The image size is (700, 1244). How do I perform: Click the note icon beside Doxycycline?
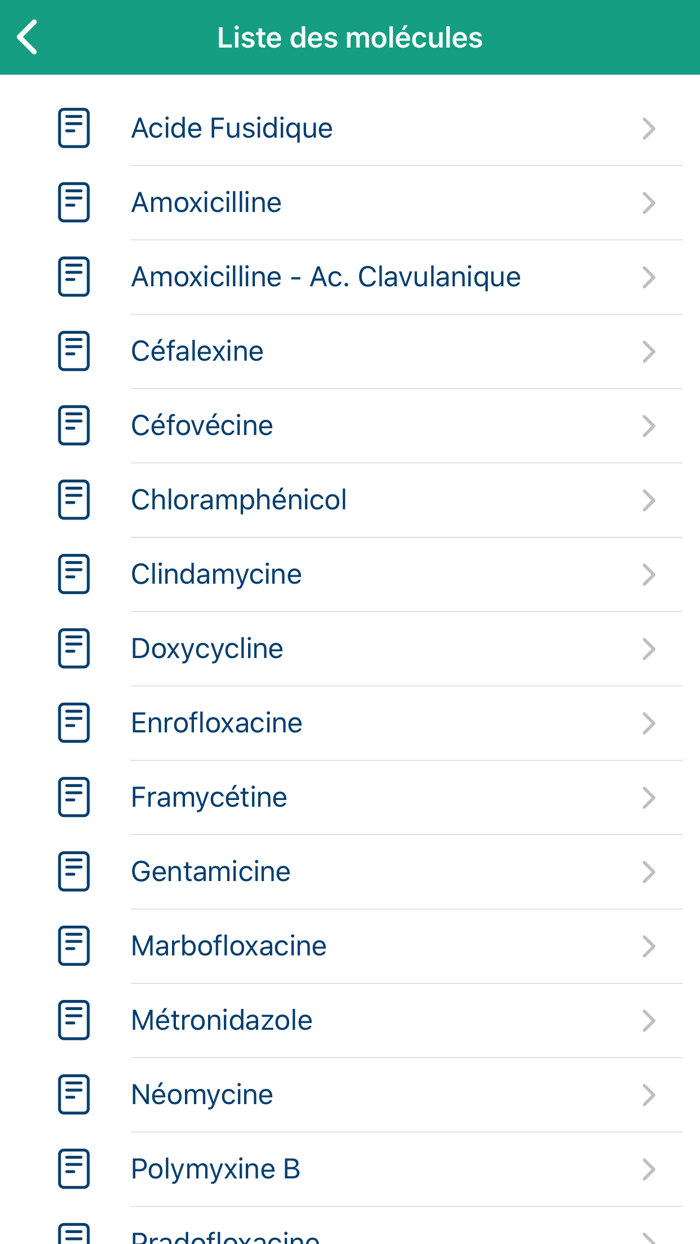pos(74,648)
